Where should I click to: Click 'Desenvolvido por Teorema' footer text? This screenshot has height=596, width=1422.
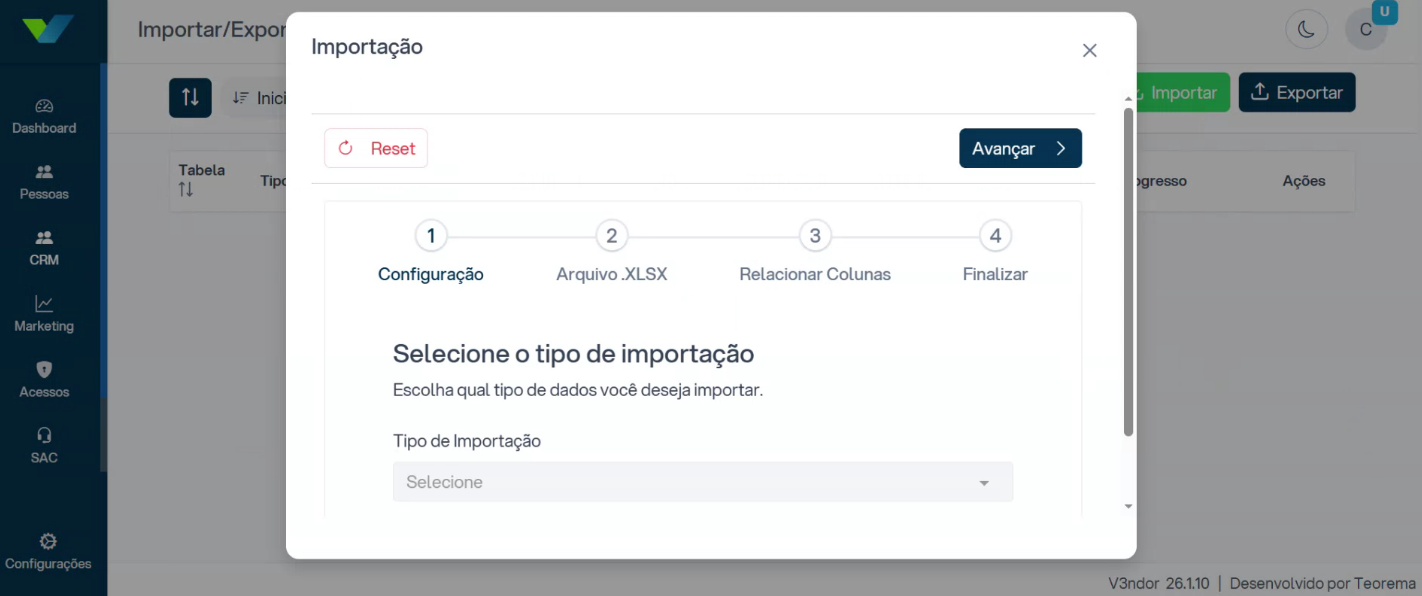click(x=1323, y=583)
